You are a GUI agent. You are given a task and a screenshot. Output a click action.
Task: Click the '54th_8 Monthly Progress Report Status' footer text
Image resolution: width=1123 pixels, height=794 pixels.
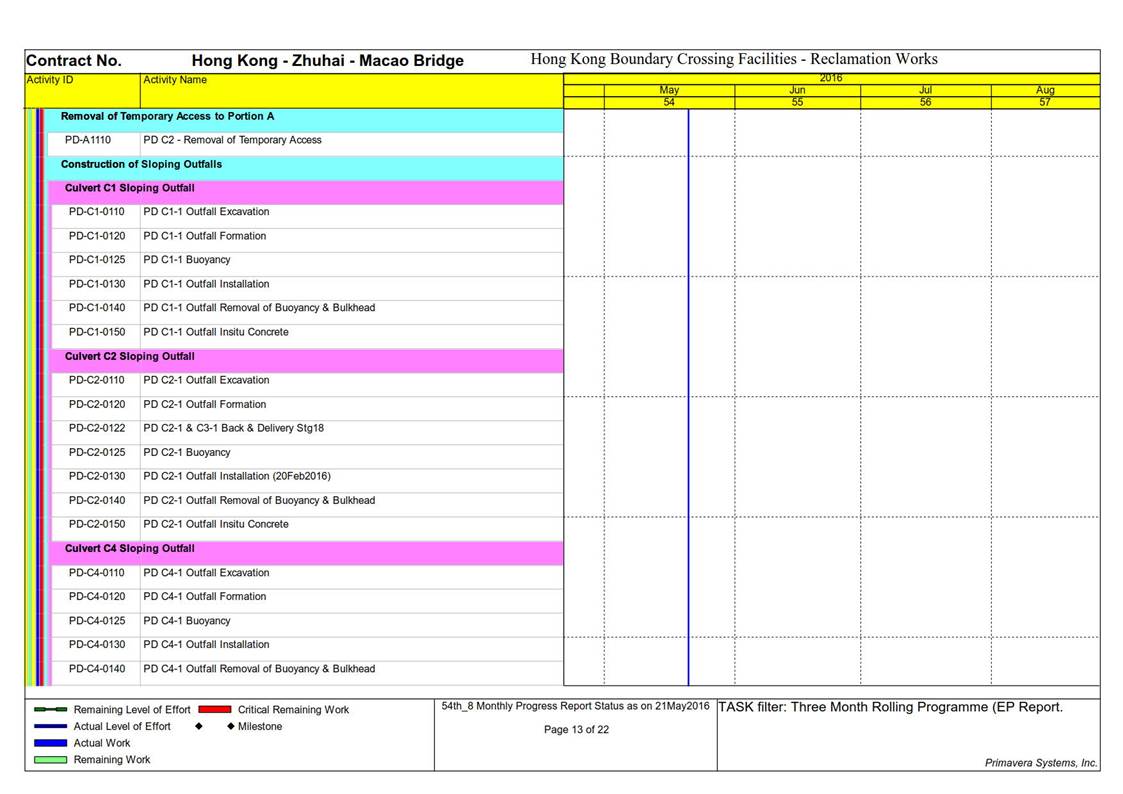pos(575,706)
